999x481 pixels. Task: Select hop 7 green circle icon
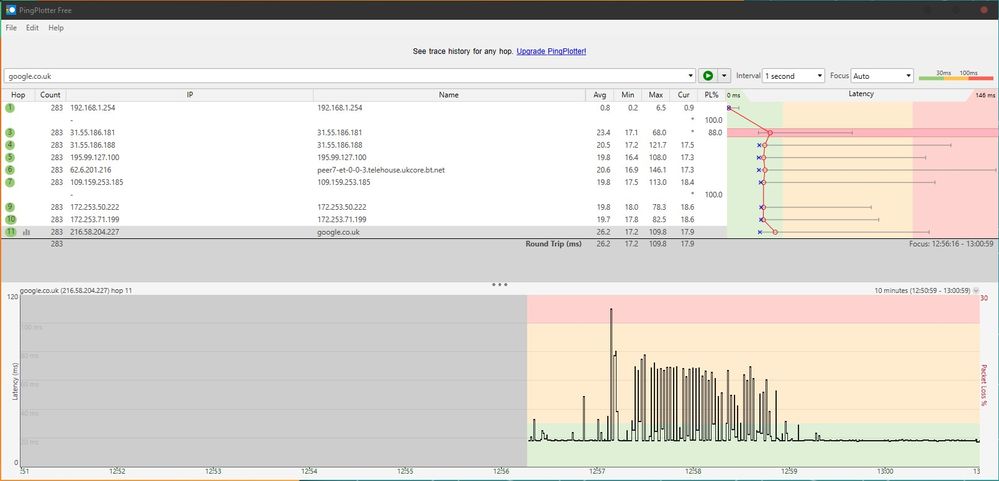click(10, 182)
